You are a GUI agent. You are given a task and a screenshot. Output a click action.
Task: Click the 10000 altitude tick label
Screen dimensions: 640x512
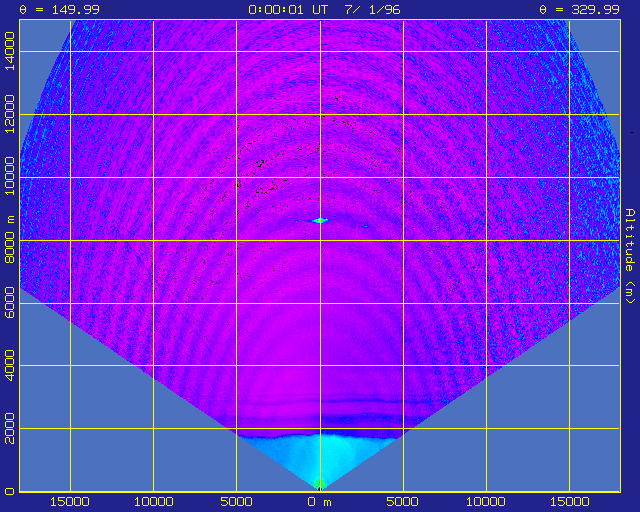[x=9, y=177]
